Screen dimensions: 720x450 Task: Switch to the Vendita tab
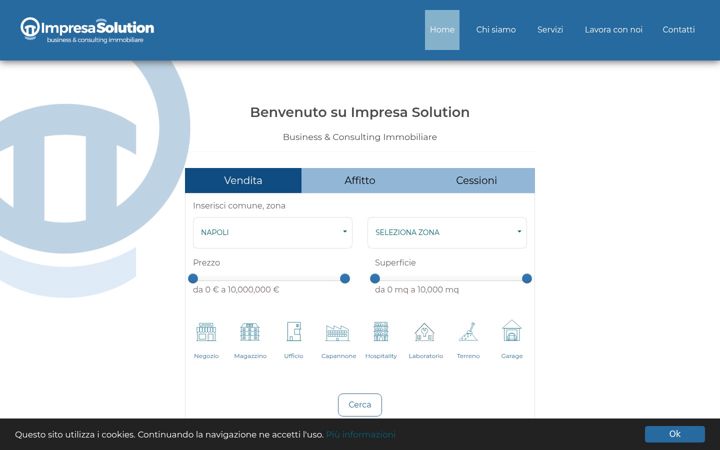(243, 180)
